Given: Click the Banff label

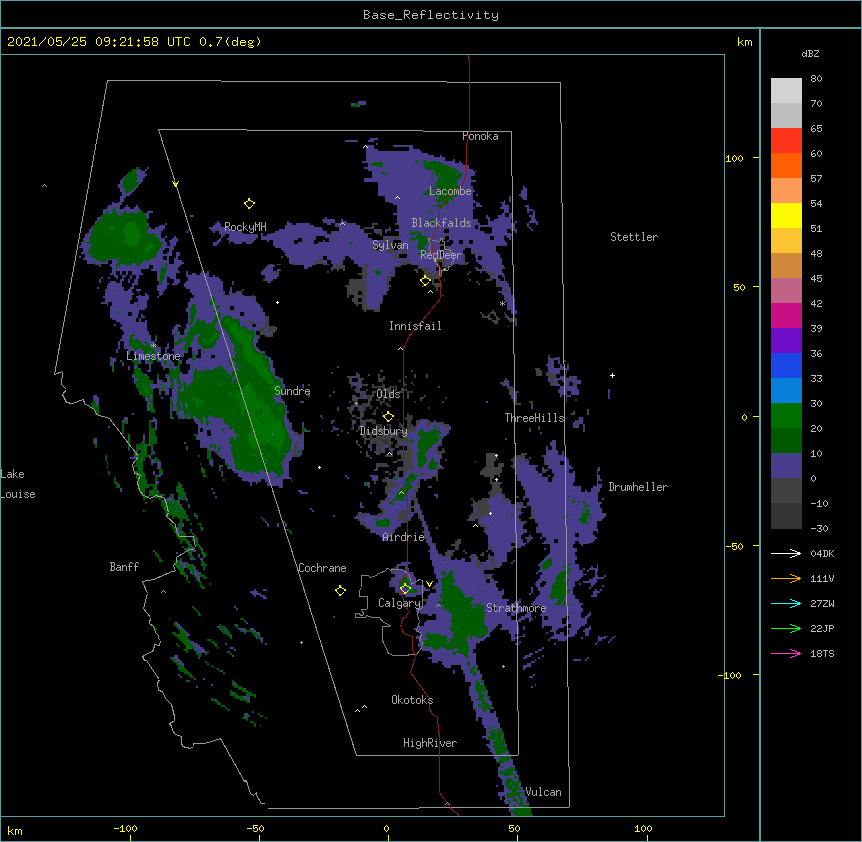Looking at the screenshot, I should [x=124, y=567].
